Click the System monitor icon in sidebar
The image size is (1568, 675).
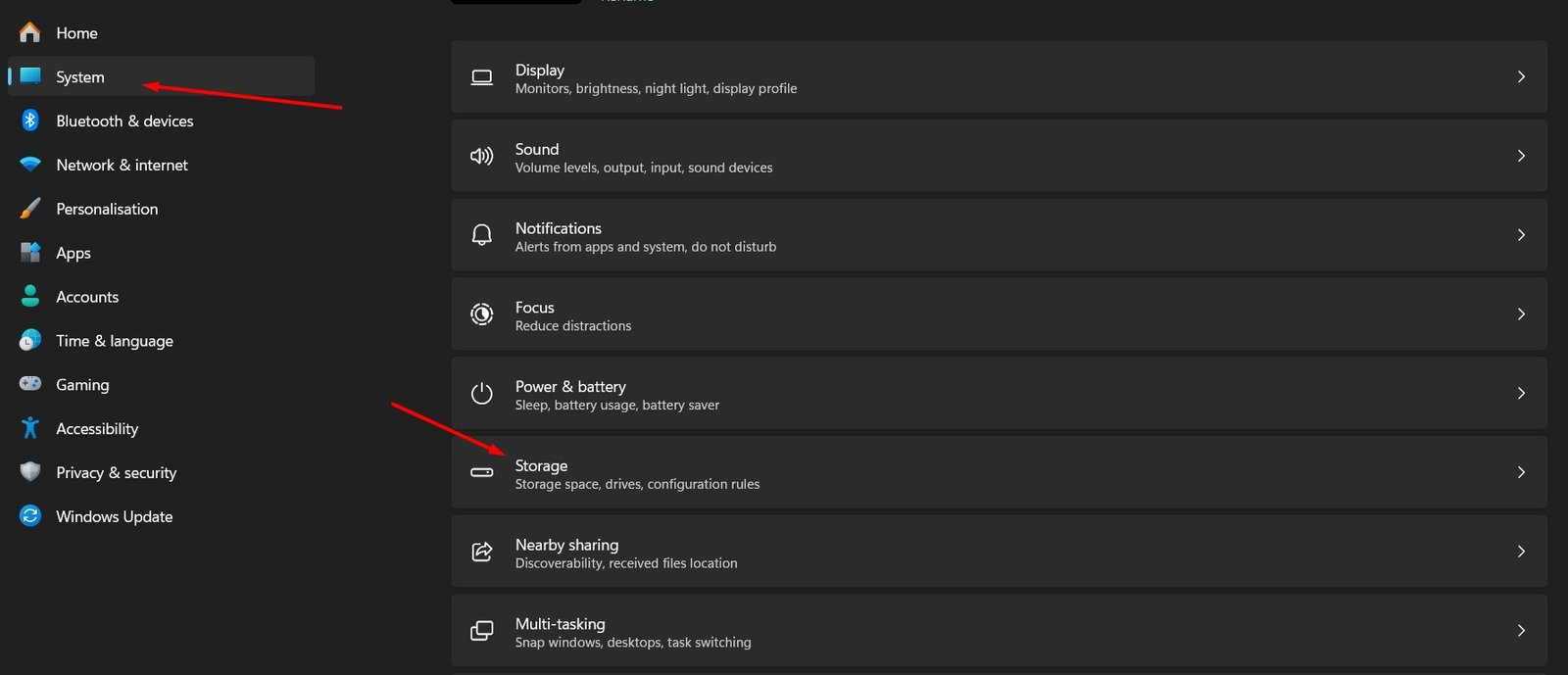click(x=30, y=76)
